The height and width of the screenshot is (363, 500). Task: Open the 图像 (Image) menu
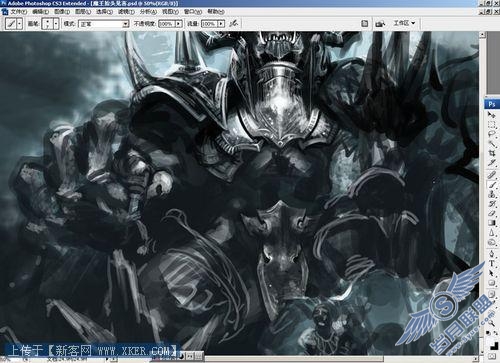[62, 12]
